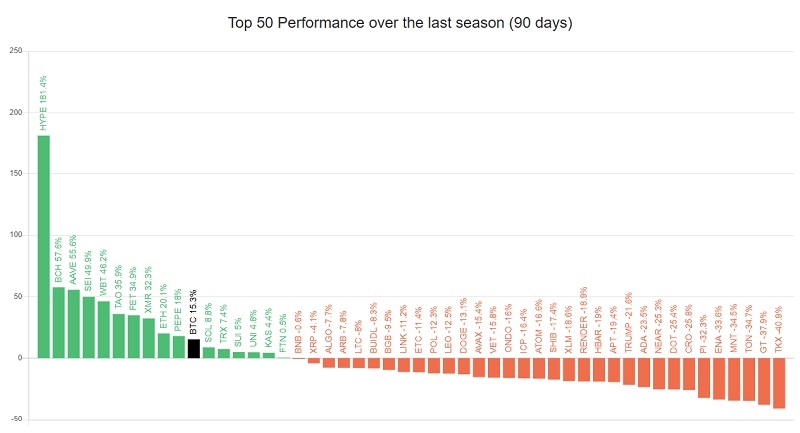Viewport: 800px width, 433px height.
Task: Click the DOGE -13.1% label
Action: (x=464, y=323)
